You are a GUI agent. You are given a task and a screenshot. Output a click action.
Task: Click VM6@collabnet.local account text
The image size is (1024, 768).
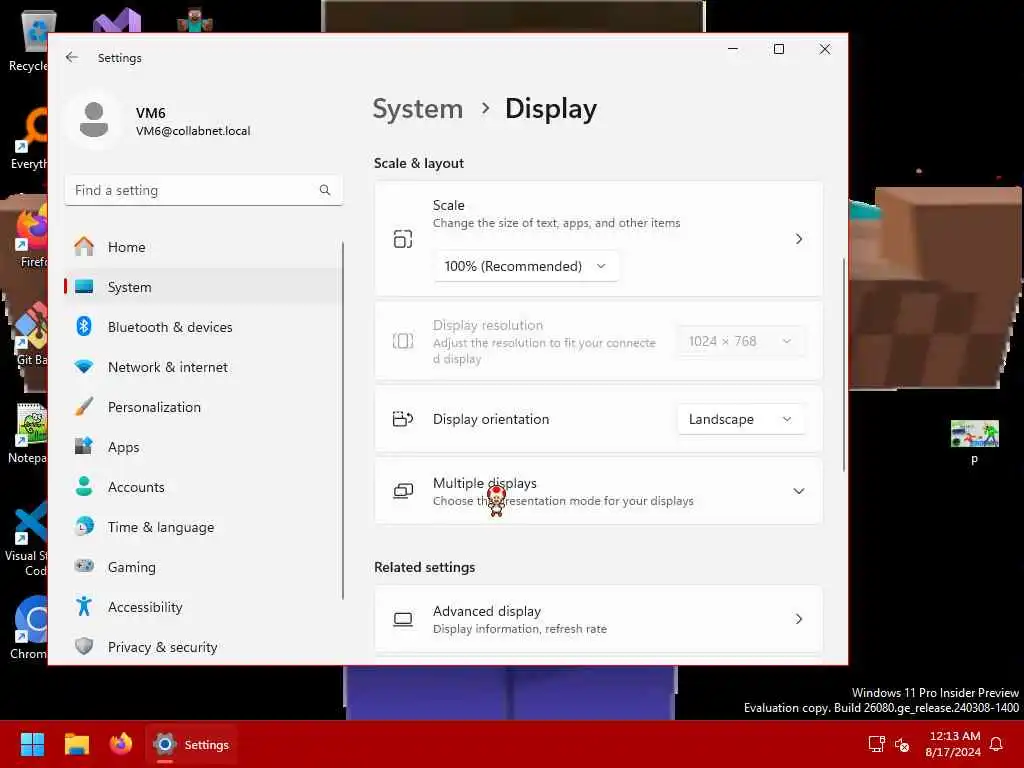tap(193, 131)
